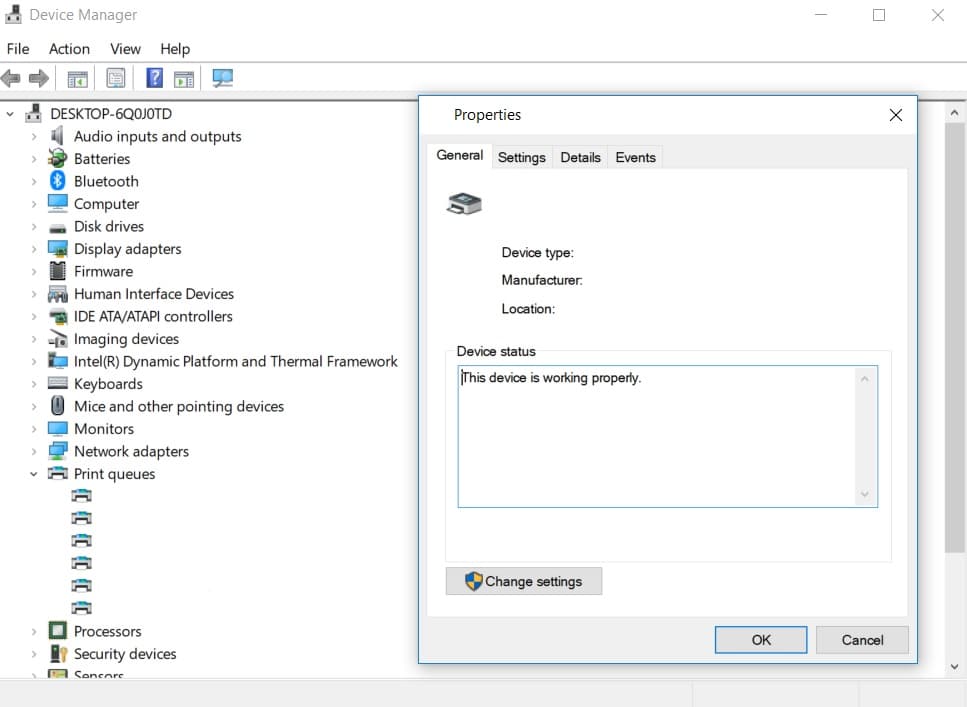
Task: Open the Action menu
Action: pyautogui.click(x=69, y=49)
